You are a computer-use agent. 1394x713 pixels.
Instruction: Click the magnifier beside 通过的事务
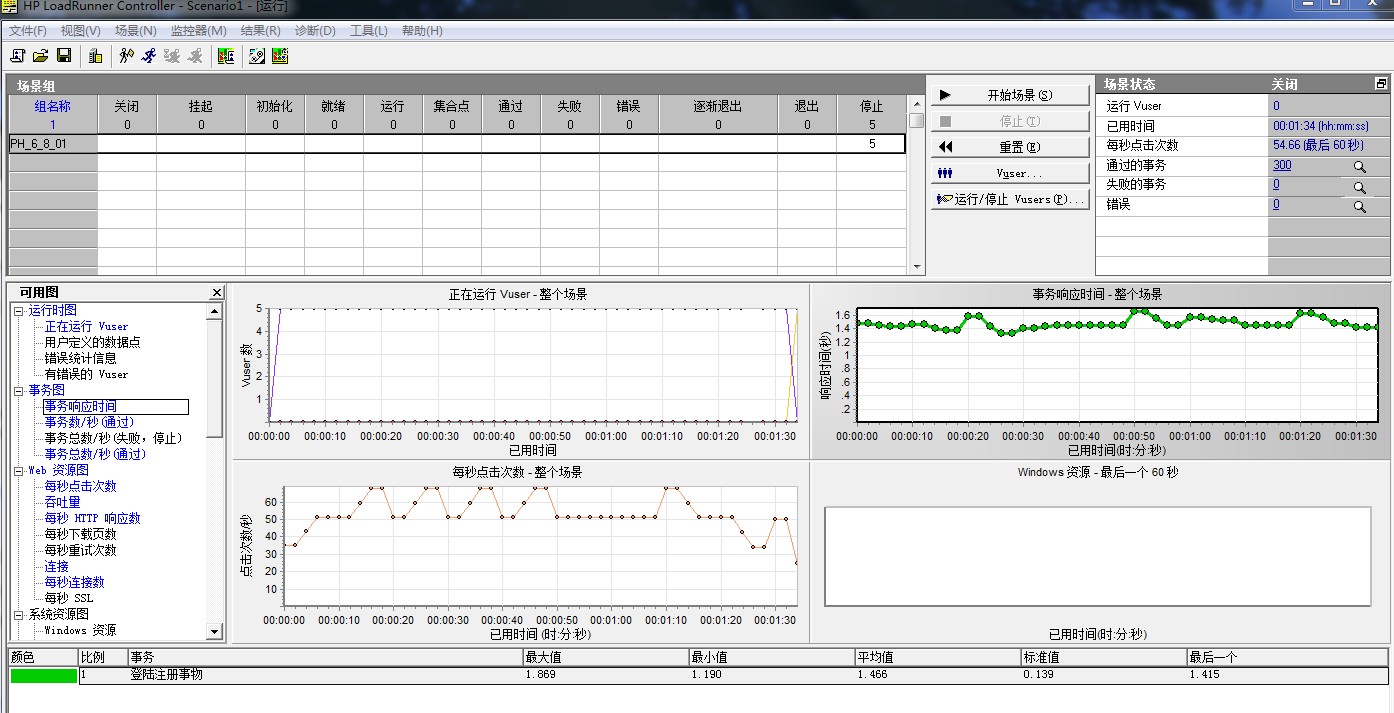(1359, 167)
